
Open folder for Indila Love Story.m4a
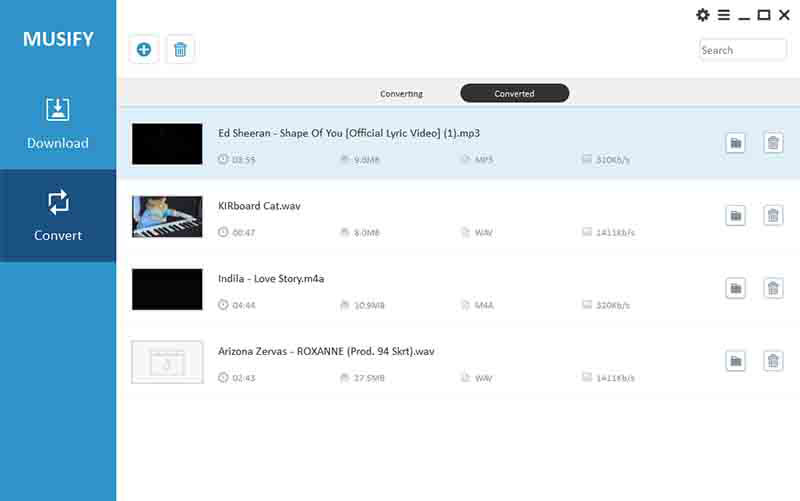tap(735, 288)
